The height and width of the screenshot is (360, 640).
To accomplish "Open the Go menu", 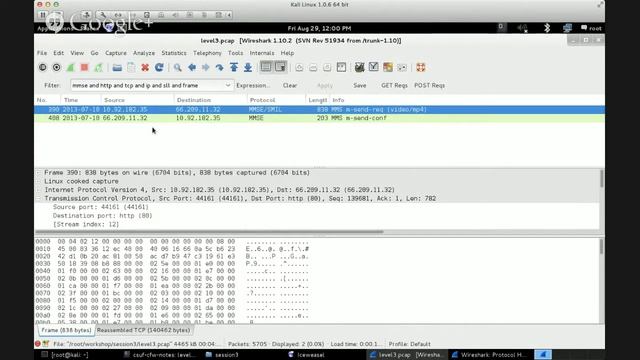I will [x=94, y=53].
